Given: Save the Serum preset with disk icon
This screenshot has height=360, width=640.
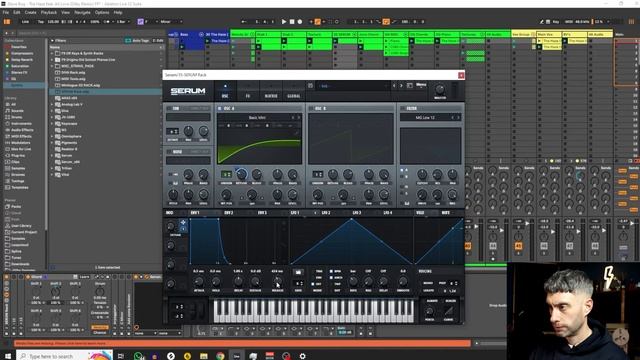Looking at the screenshot, I should pos(311,86).
